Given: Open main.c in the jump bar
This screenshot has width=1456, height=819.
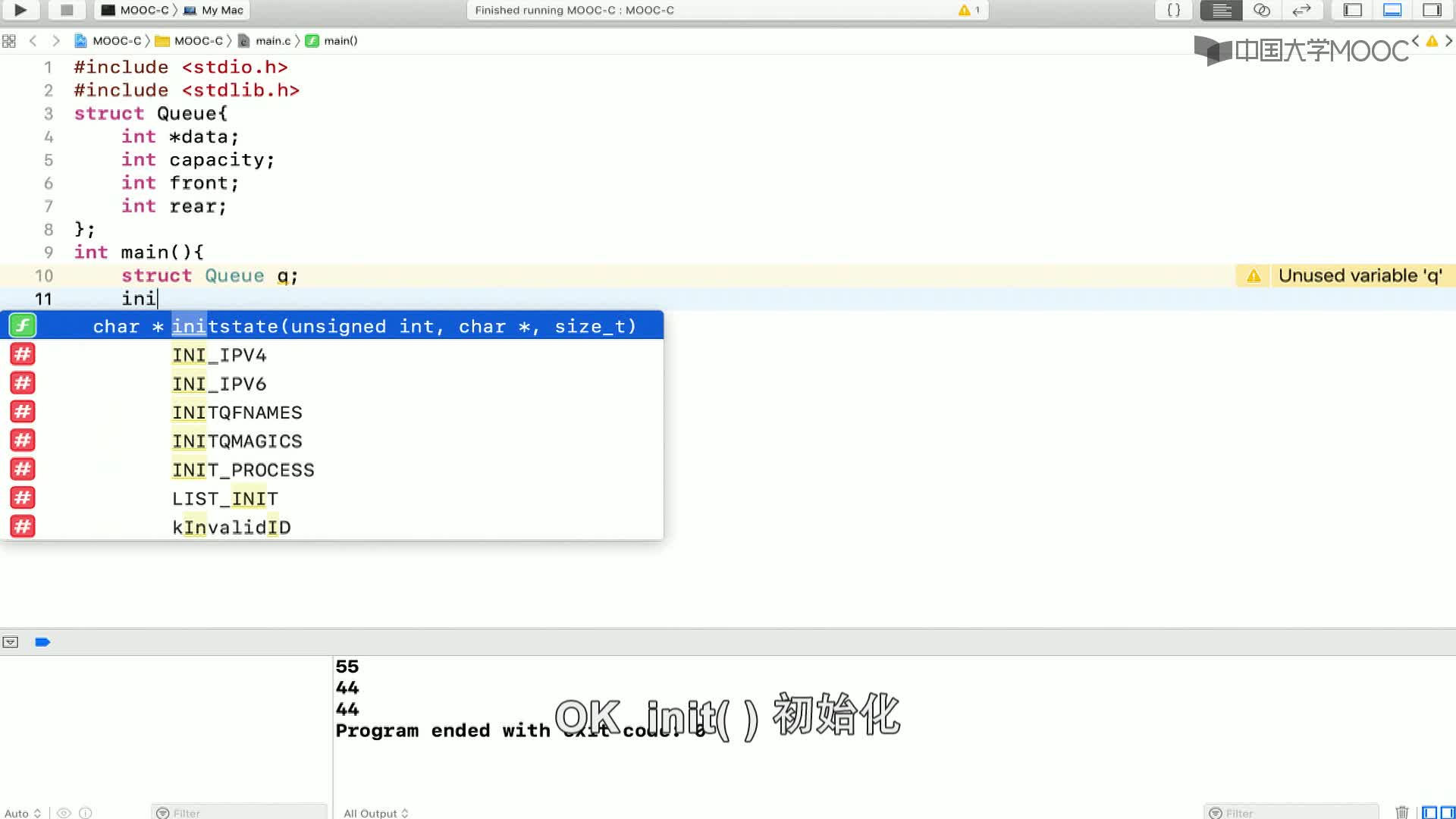Looking at the screenshot, I should 265,41.
